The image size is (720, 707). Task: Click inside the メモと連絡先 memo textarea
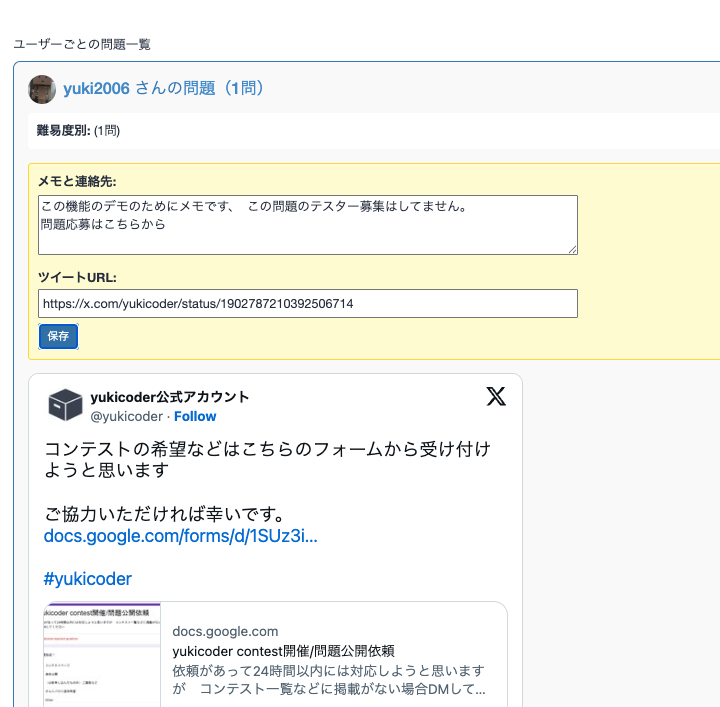[x=308, y=225]
